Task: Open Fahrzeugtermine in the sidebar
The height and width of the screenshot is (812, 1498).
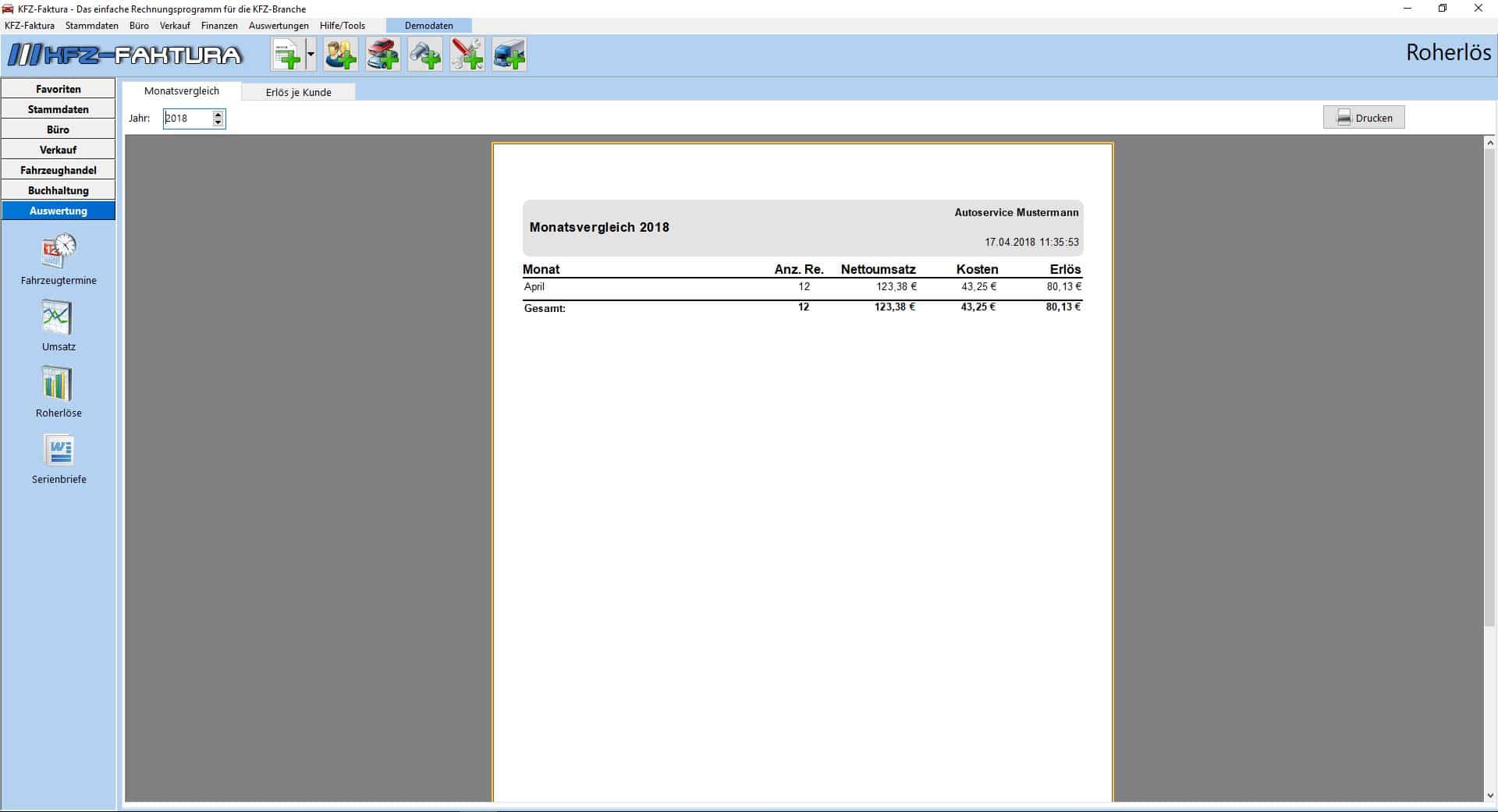Action: (59, 260)
